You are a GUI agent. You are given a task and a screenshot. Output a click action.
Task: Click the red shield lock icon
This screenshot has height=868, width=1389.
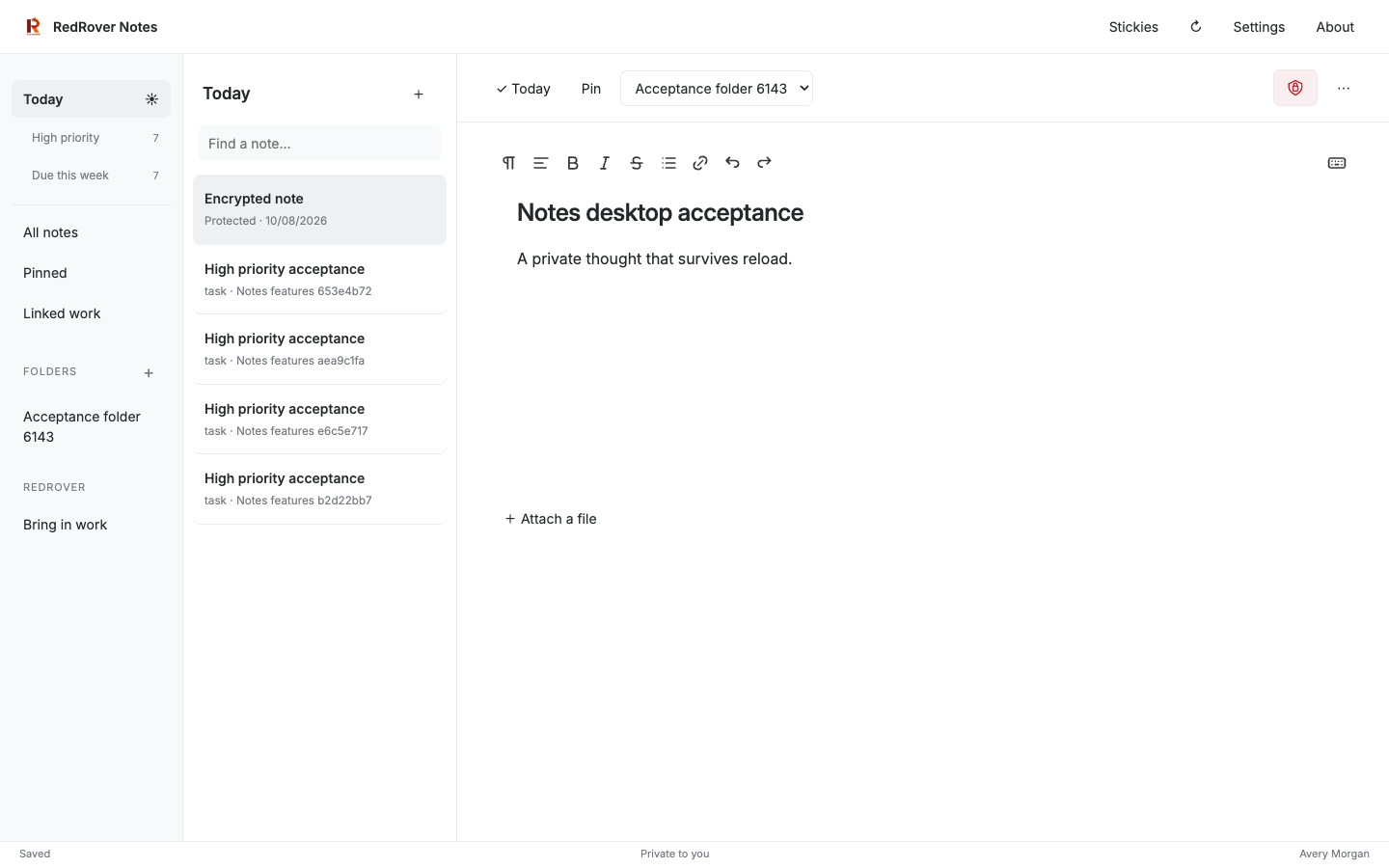click(x=1295, y=88)
